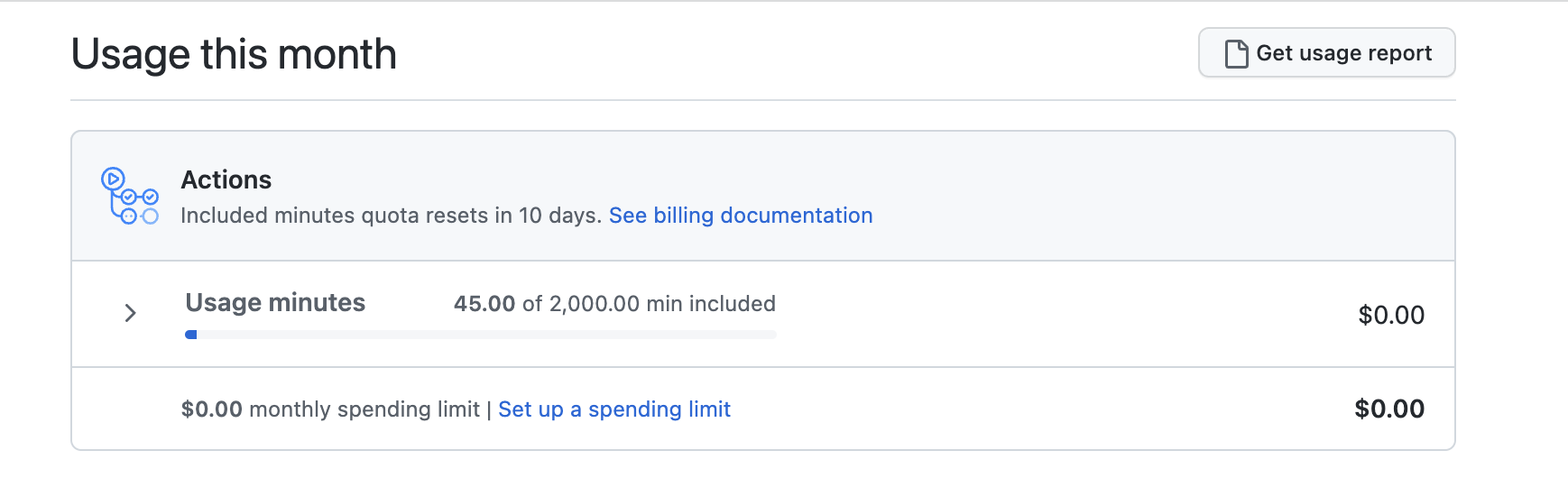The width and height of the screenshot is (1568, 478).
Task: Click the Get usage report button
Action: [x=1326, y=53]
